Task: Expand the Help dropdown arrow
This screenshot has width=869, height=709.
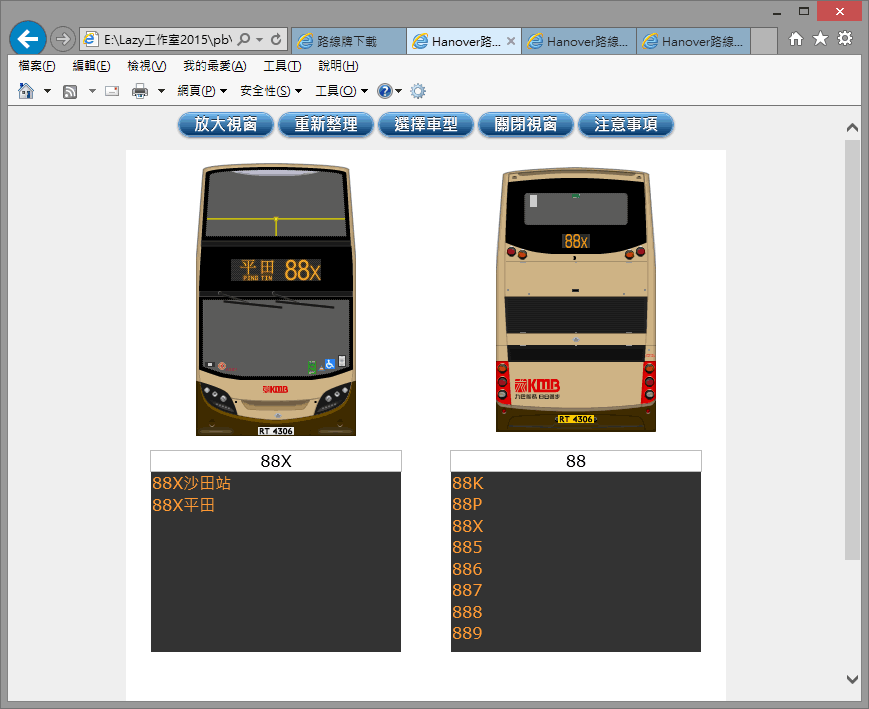Action: 398,91
